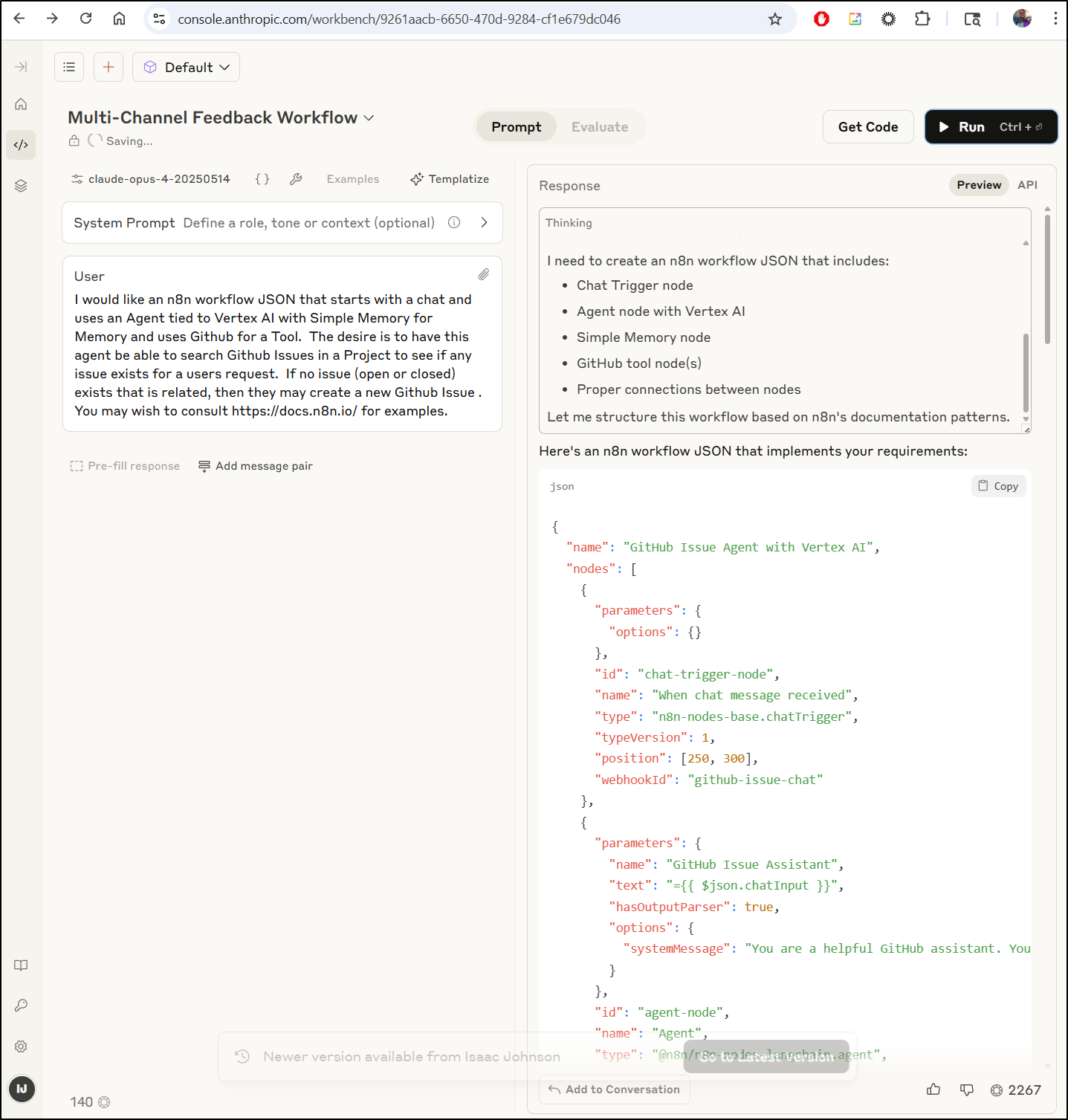The image size is (1068, 1120).
Task: Open the Chrome three-dot menu
Action: [x=1055, y=19]
